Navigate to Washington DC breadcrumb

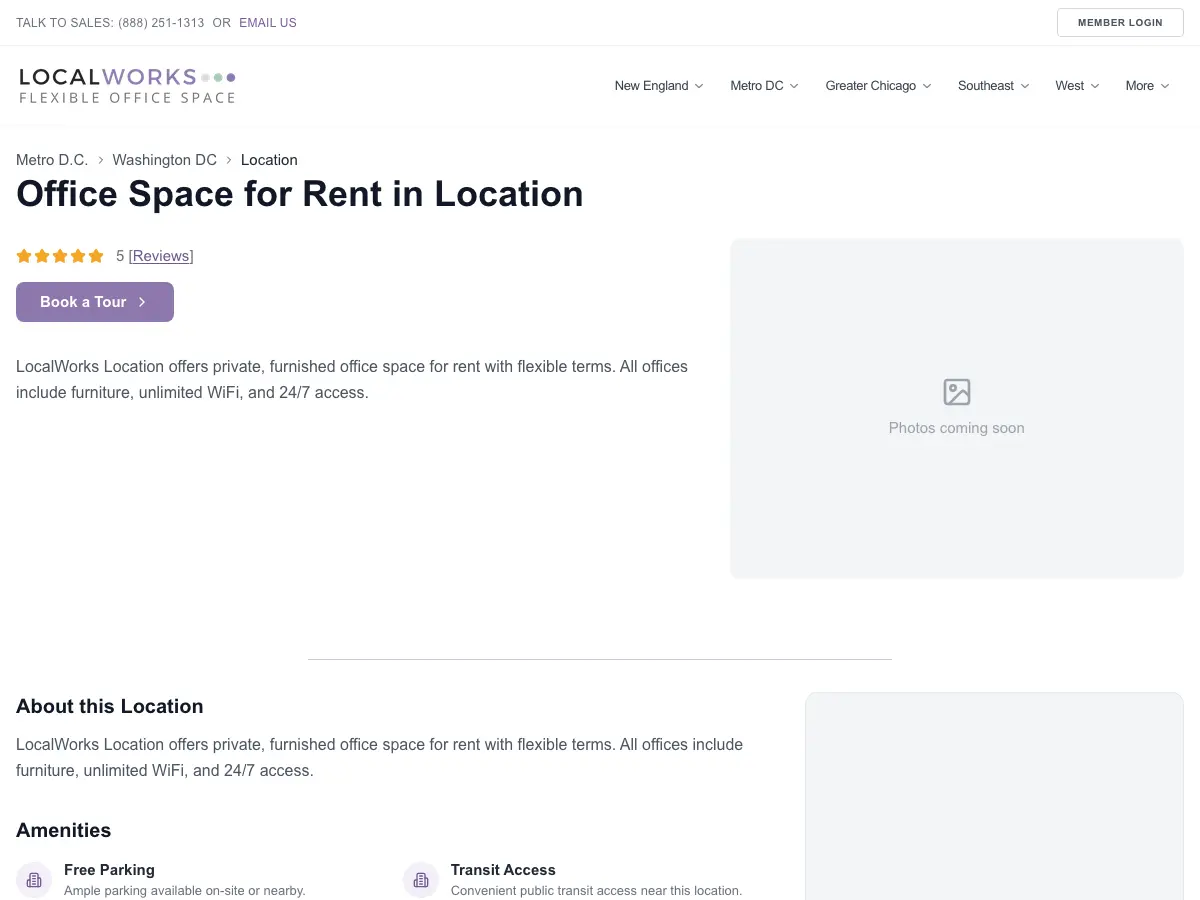pyautogui.click(x=165, y=160)
